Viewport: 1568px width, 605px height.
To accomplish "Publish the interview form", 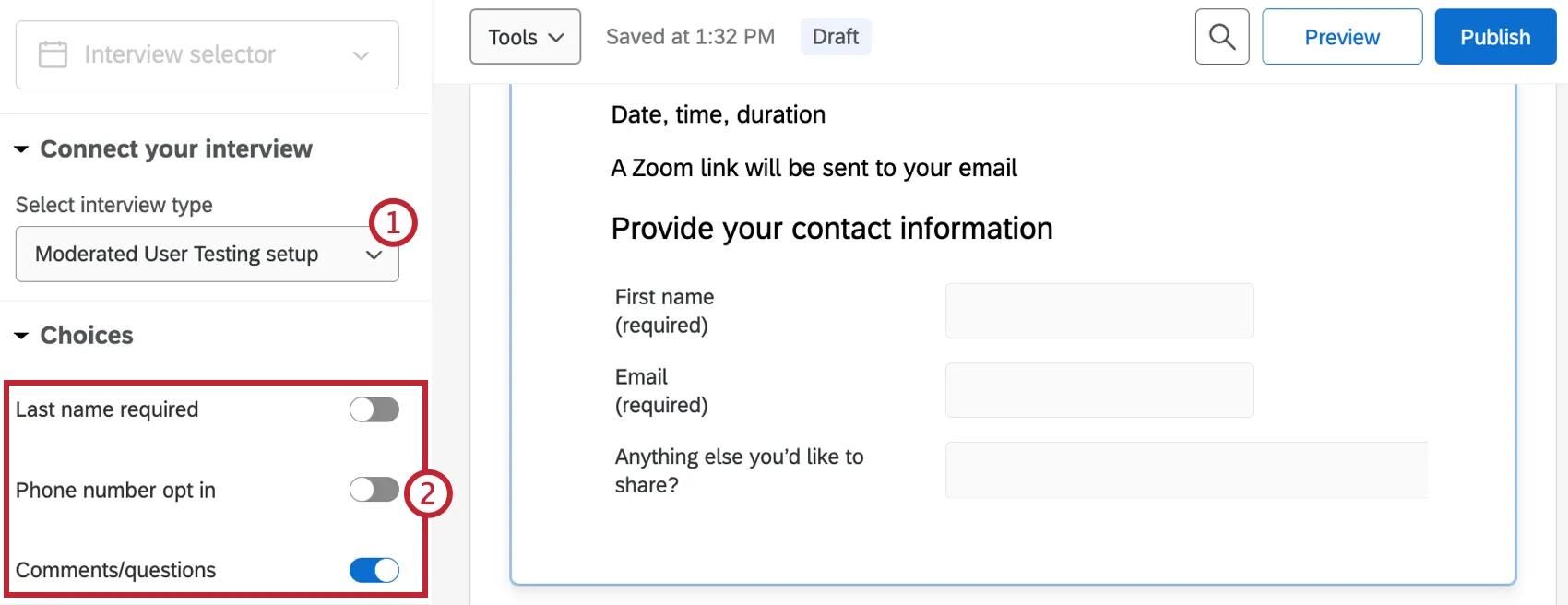I will 1494,36.
